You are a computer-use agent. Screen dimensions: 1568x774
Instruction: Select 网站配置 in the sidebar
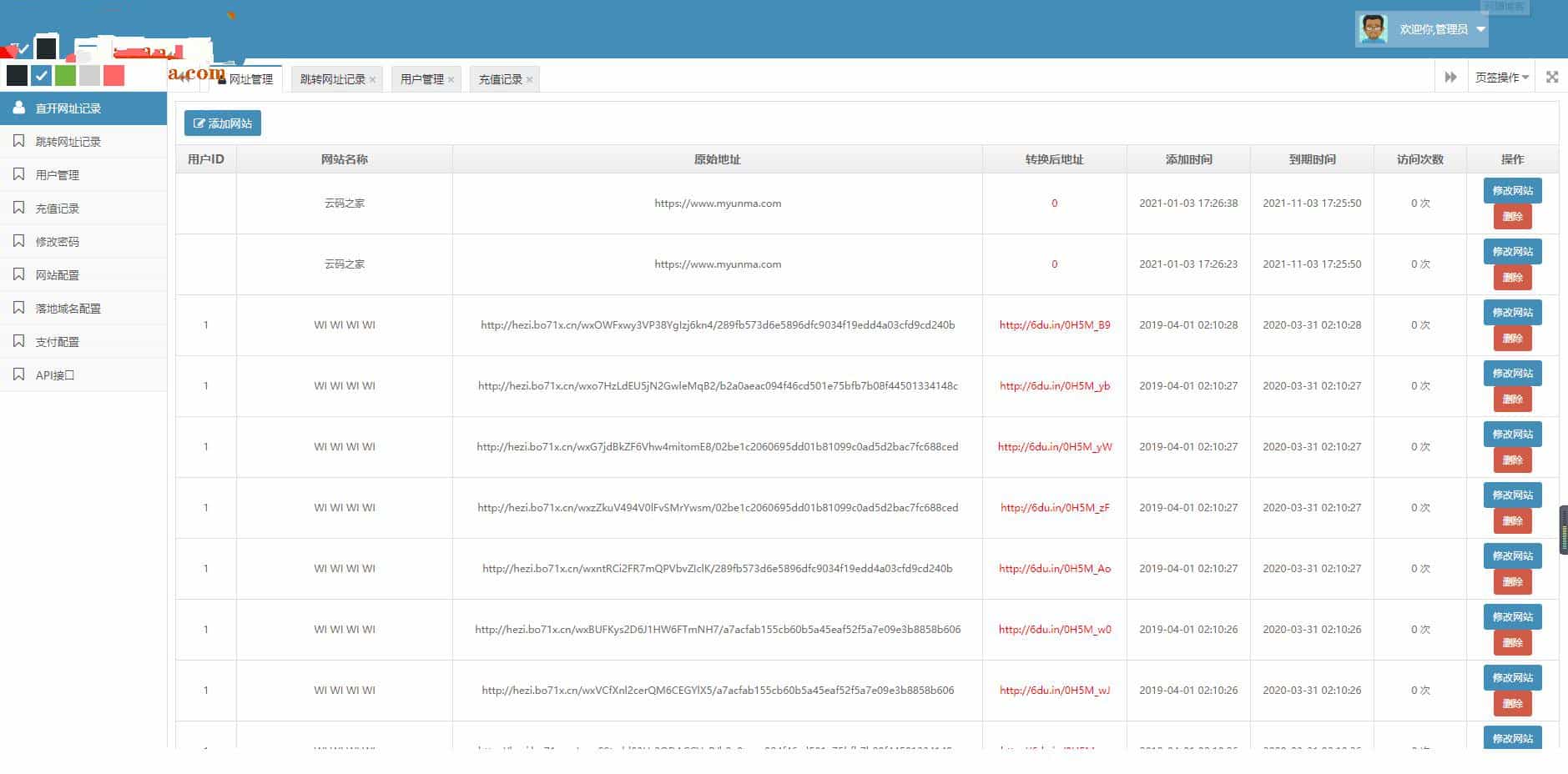point(56,274)
